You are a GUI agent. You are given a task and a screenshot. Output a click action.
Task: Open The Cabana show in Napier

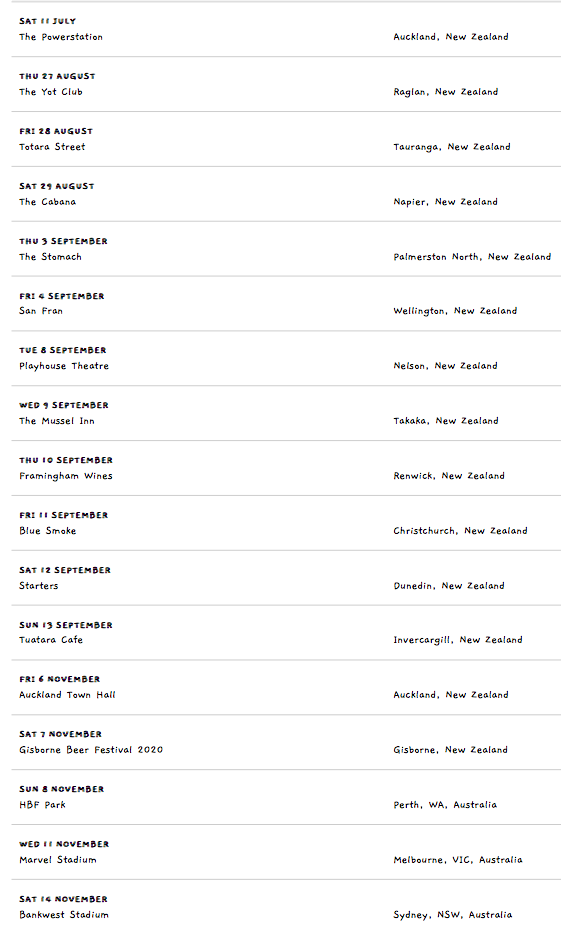pyautogui.click(x=47, y=202)
